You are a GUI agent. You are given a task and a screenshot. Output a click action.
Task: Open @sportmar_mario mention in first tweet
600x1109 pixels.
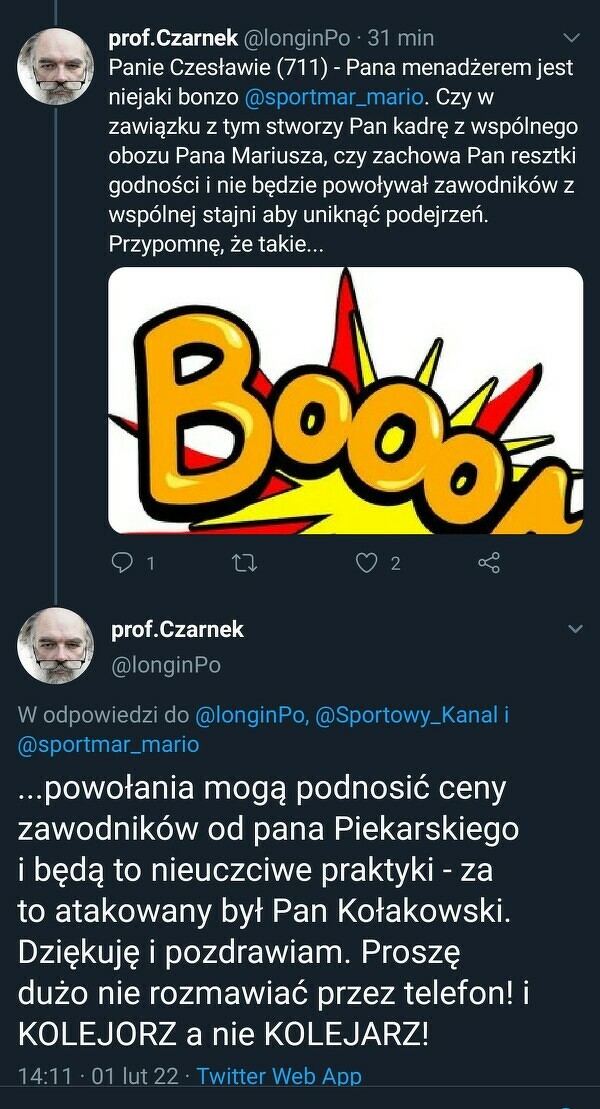334,98
